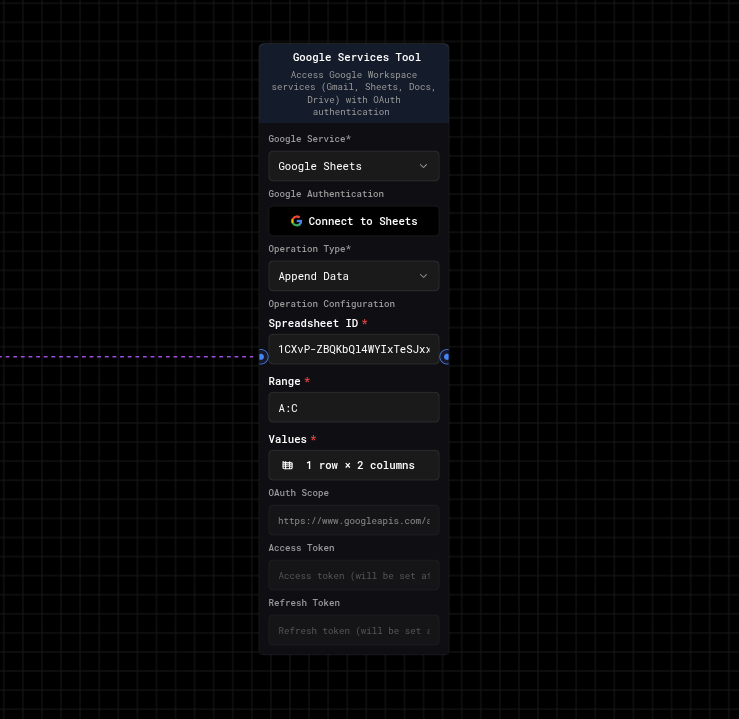This screenshot has width=739, height=719.
Task: Click the OAuth Scope label
Action: (298, 493)
